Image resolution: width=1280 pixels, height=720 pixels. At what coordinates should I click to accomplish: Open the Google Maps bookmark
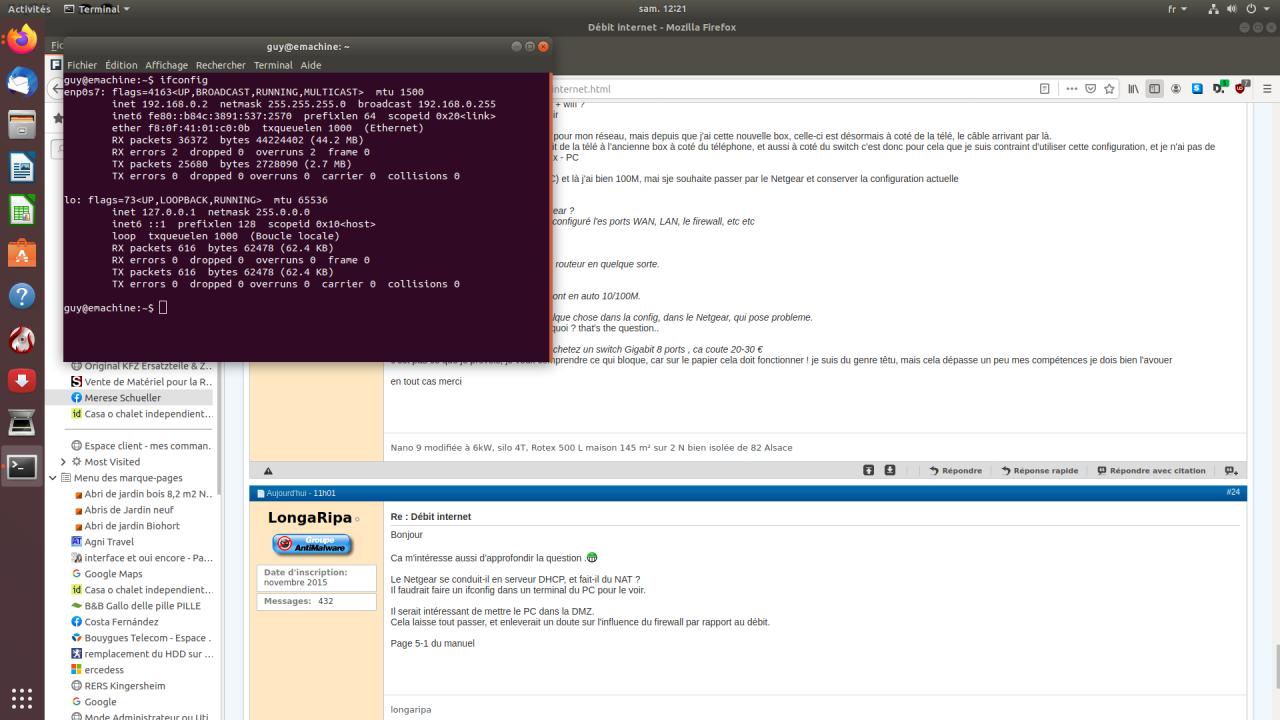pyautogui.click(x=106, y=574)
